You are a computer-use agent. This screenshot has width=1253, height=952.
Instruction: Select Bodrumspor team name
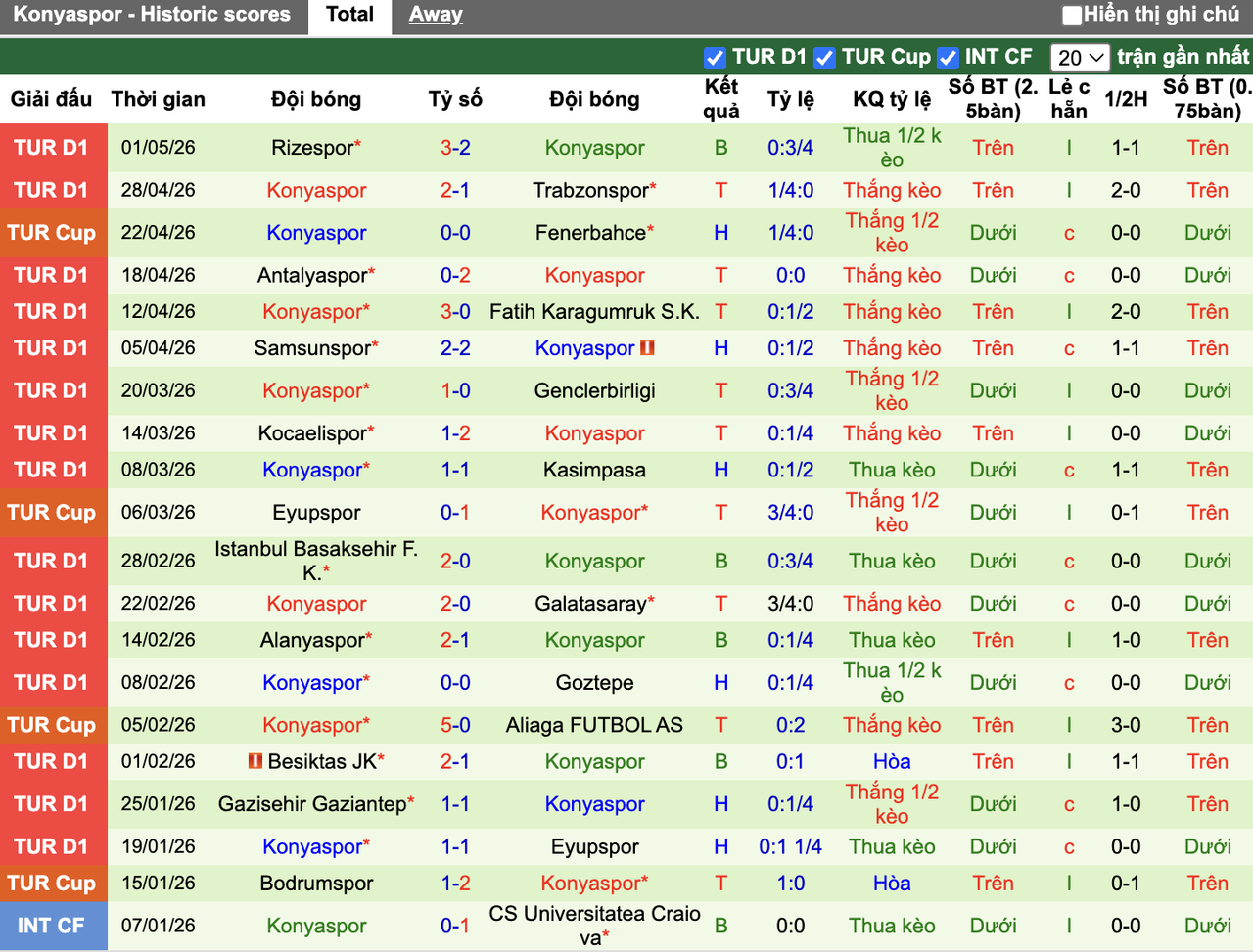click(316, 884)
